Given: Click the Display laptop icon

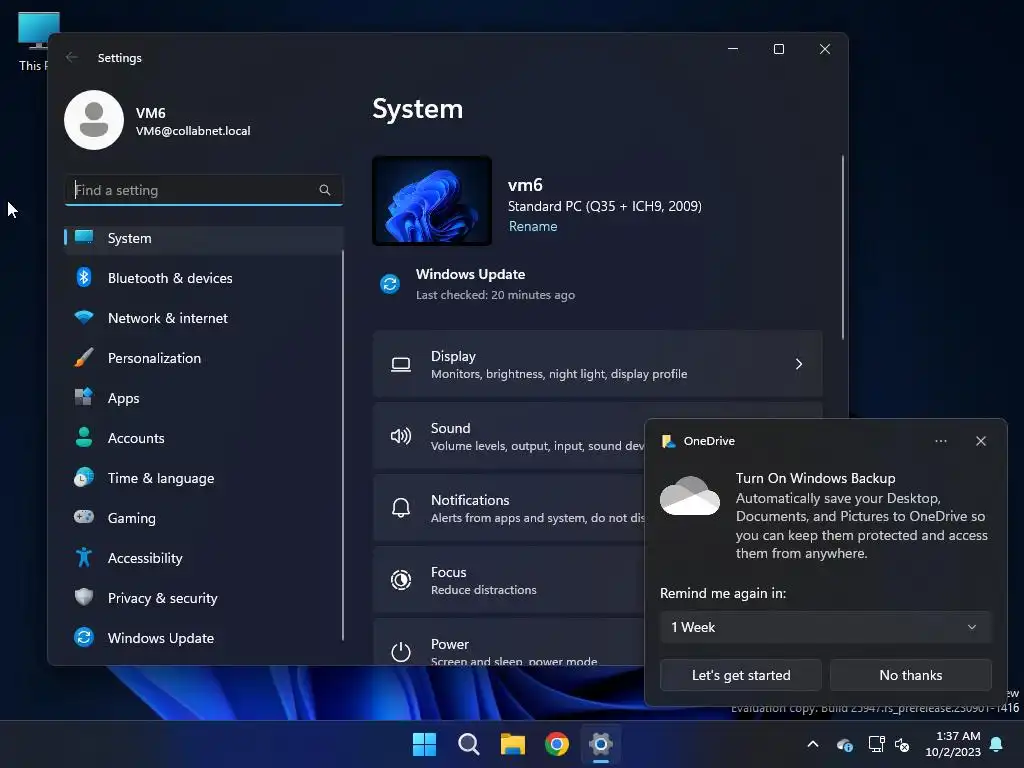Looking at the screenshot, I should tap(400, 364).
